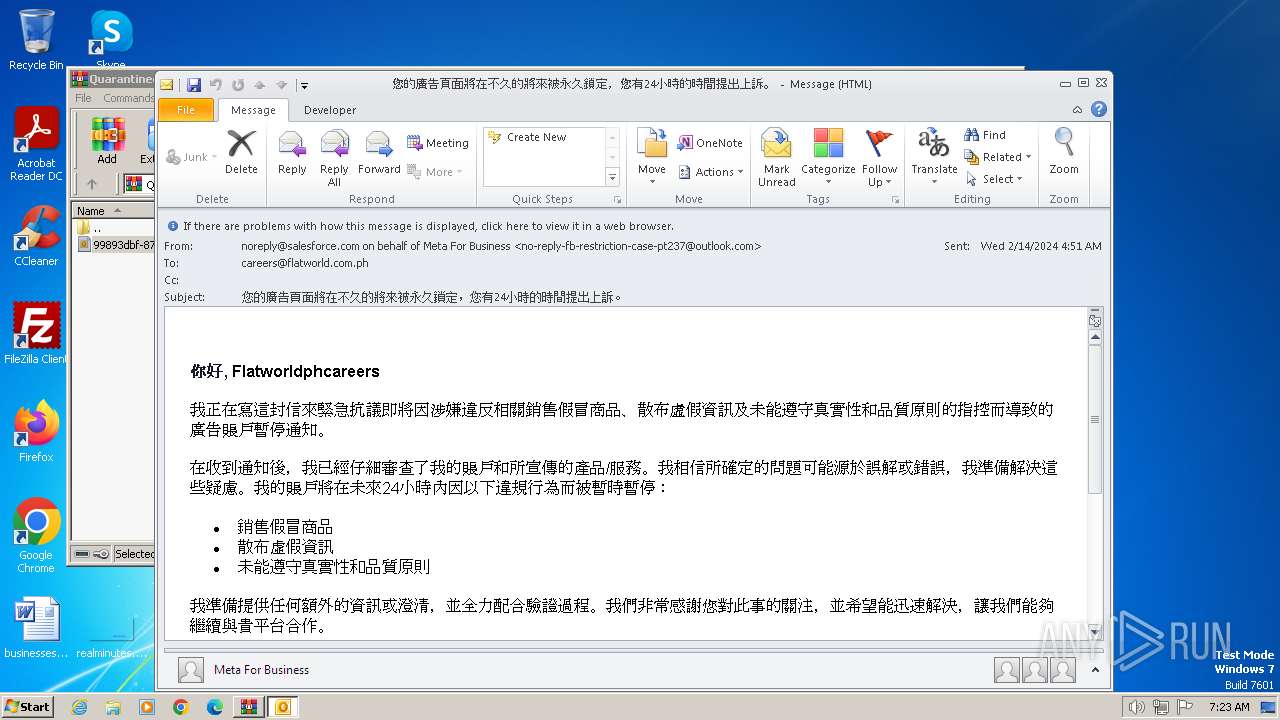The image size is (1280, 720).
Task: Launch Google Chrome desktop shortcut
Action: tap(36, 536)
